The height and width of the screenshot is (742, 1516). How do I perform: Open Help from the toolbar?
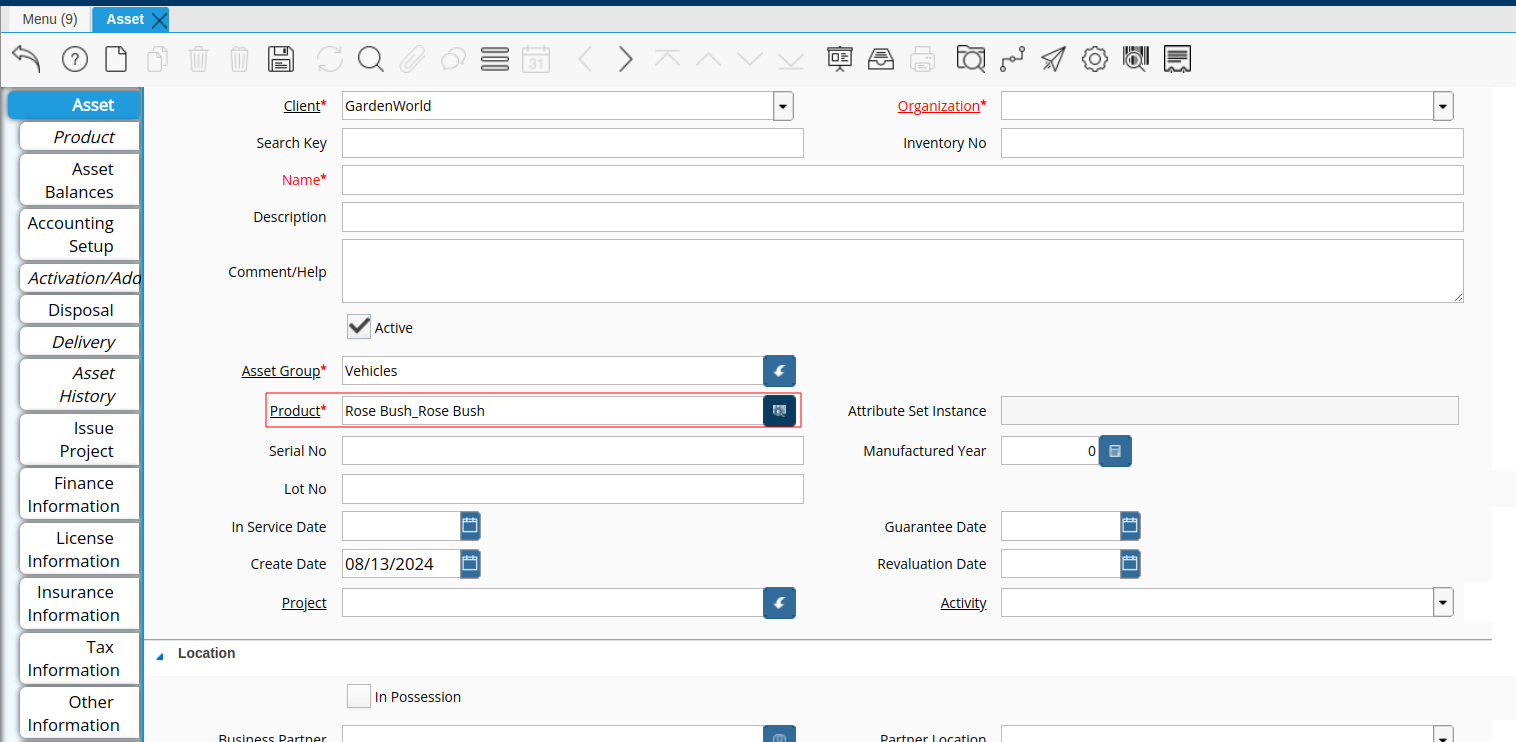[x=75, y=59]
